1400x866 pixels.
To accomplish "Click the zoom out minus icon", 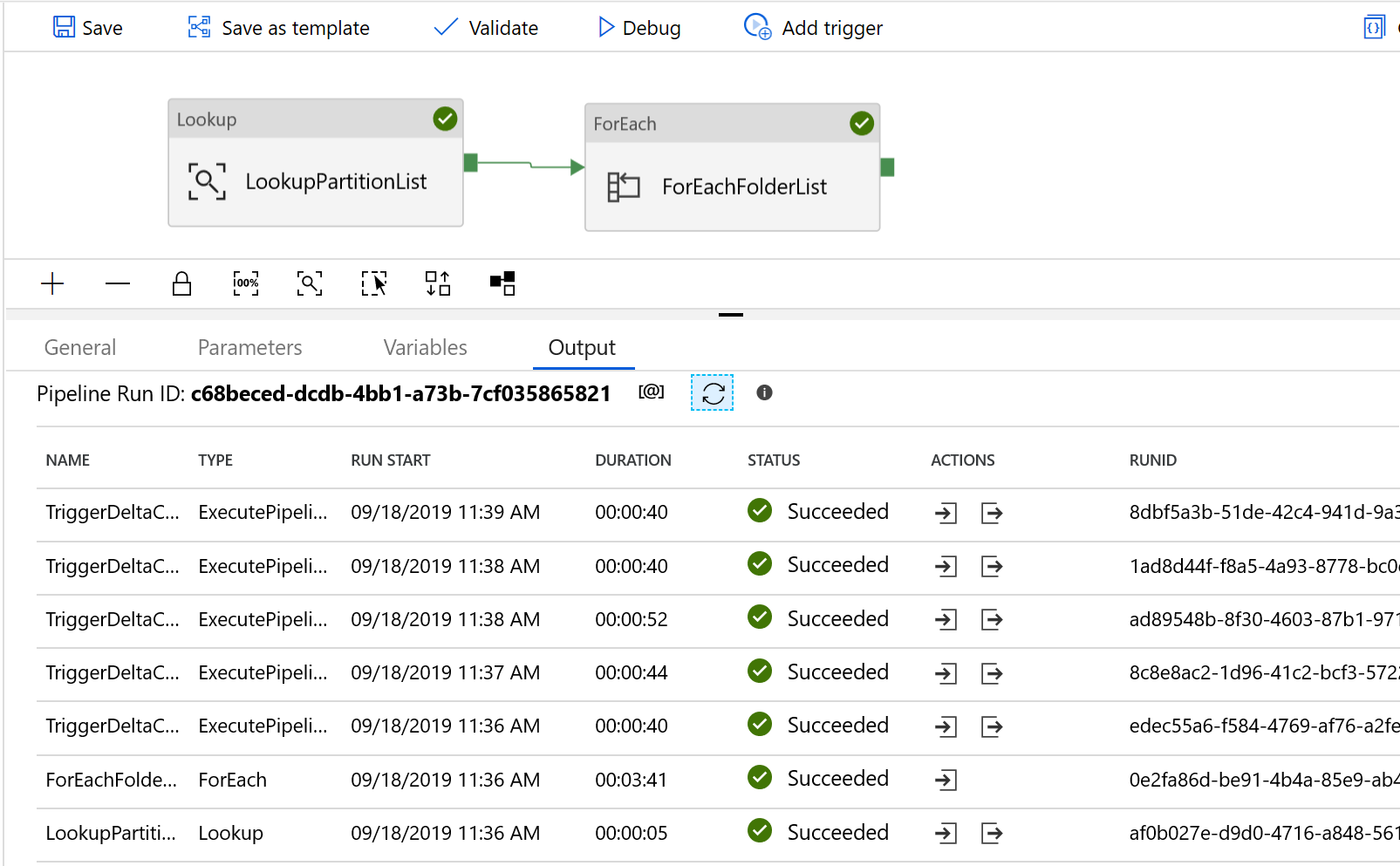I will [117, 283].
